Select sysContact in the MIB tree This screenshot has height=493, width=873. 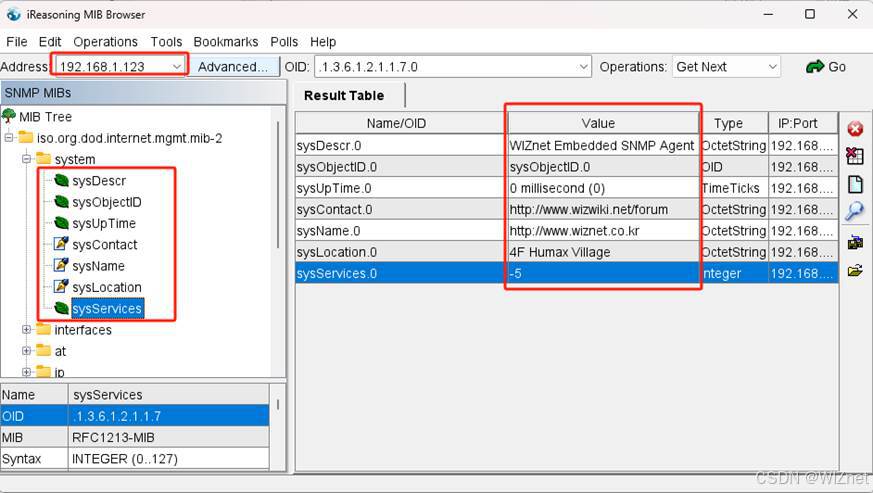105,245
